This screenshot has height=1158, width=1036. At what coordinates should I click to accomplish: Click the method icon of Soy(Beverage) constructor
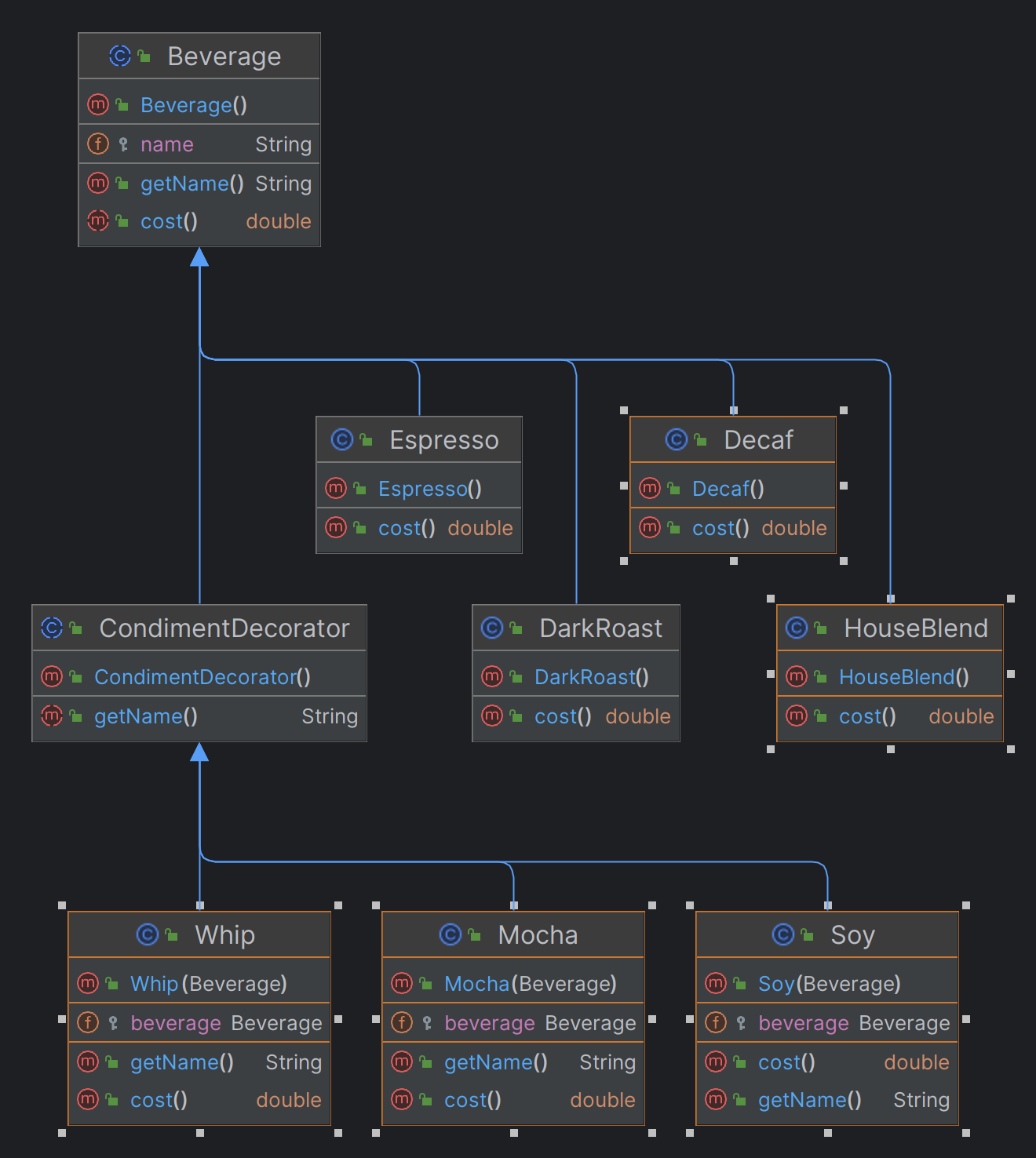715,983
